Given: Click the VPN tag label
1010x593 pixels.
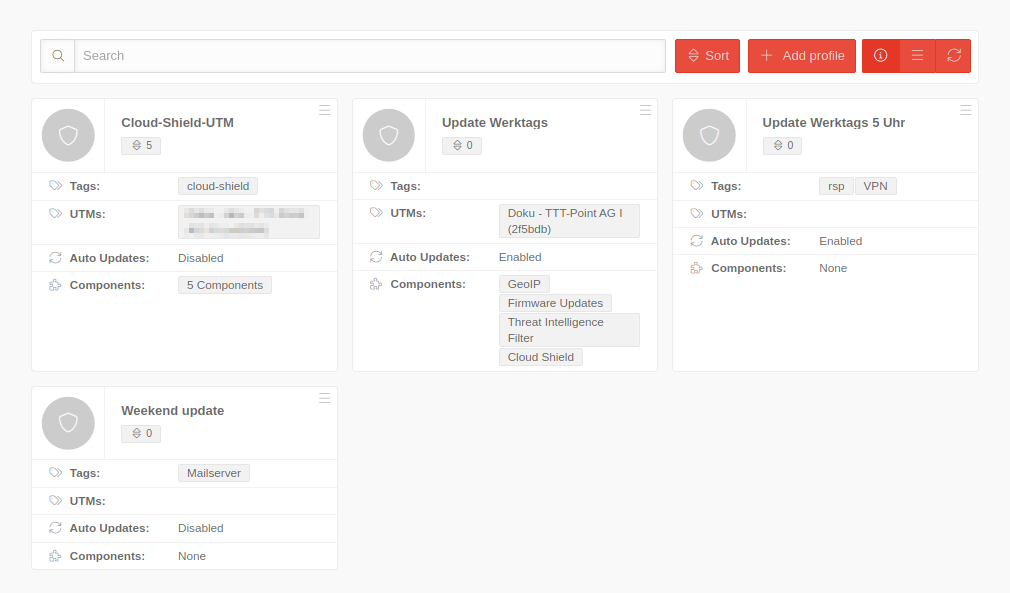Looking at the screenshot, I should [x=875, y=186].
